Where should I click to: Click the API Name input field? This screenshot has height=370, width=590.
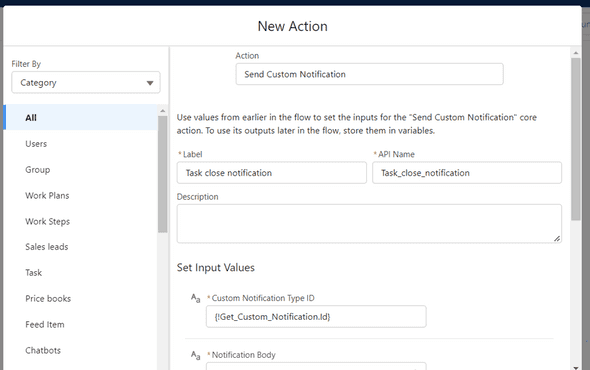[x=467, y=173]
